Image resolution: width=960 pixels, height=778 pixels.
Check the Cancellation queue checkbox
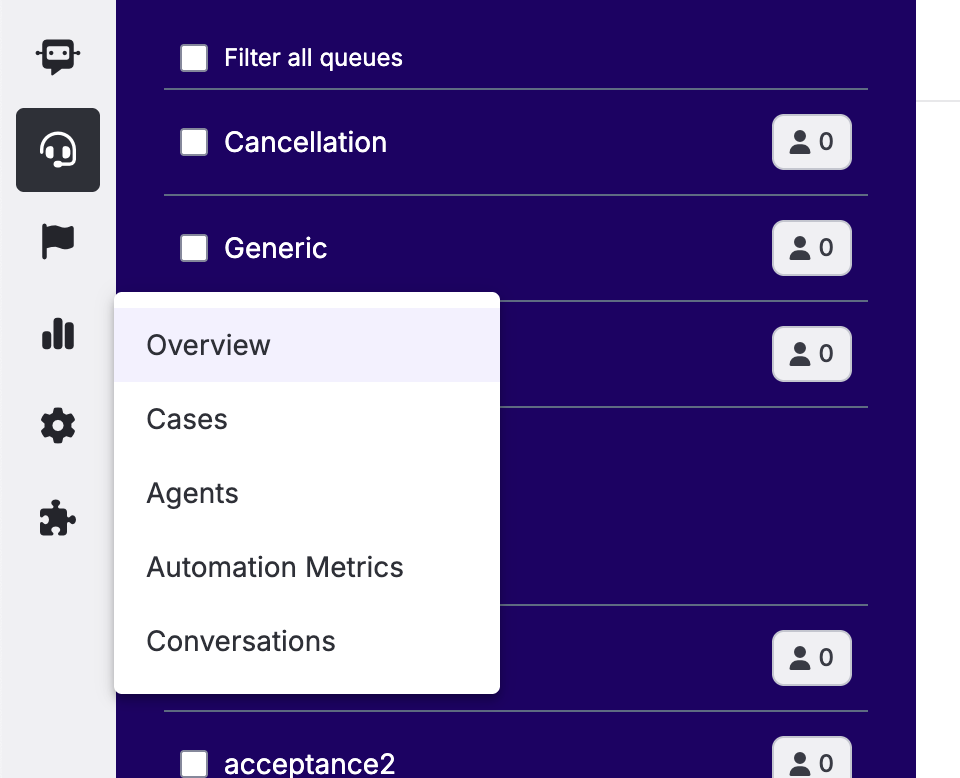pos(194,142)
